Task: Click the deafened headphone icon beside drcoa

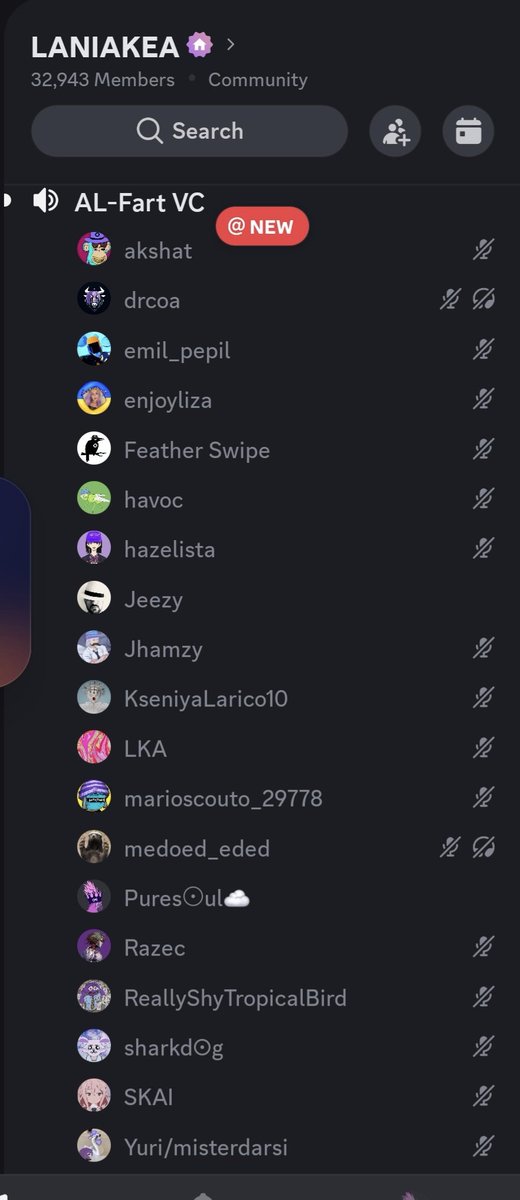Action: click(484, 299)
